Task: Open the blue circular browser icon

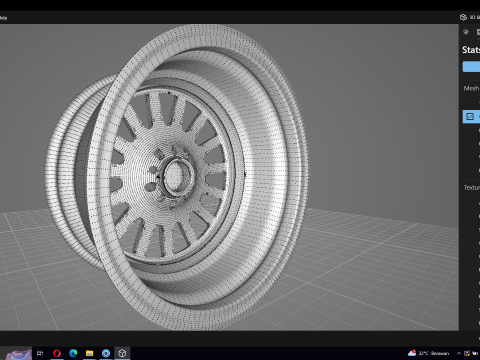Action: click(106, 353)
